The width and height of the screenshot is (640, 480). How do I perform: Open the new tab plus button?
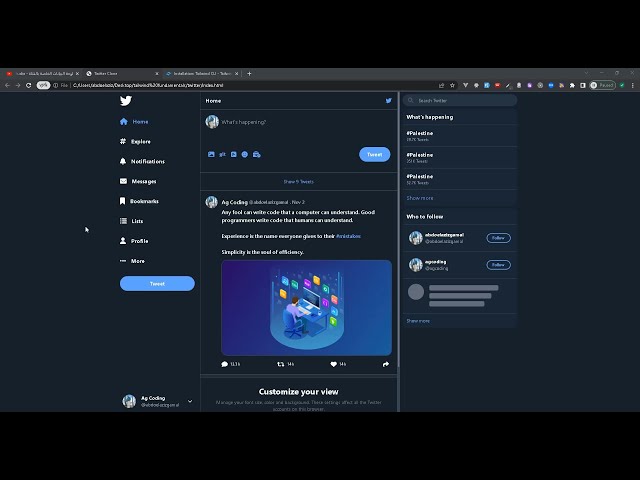click(x=249, y=73)
